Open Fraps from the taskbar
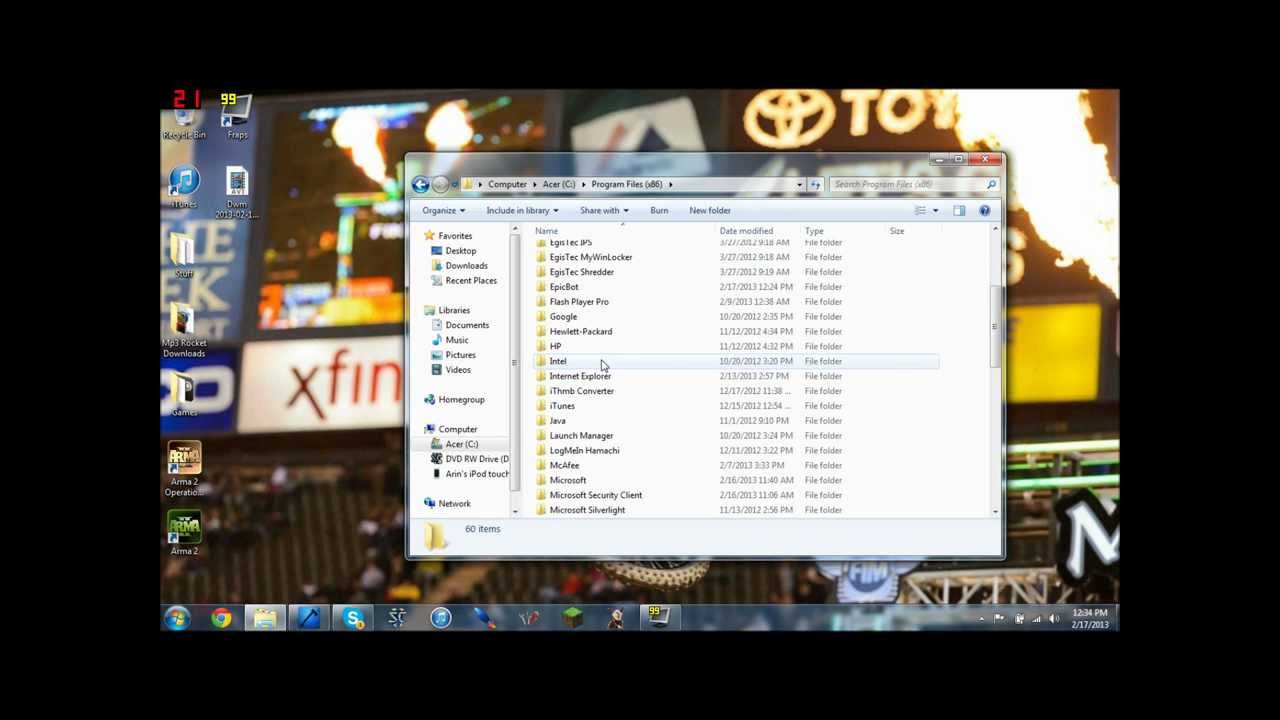 [659, 617]
